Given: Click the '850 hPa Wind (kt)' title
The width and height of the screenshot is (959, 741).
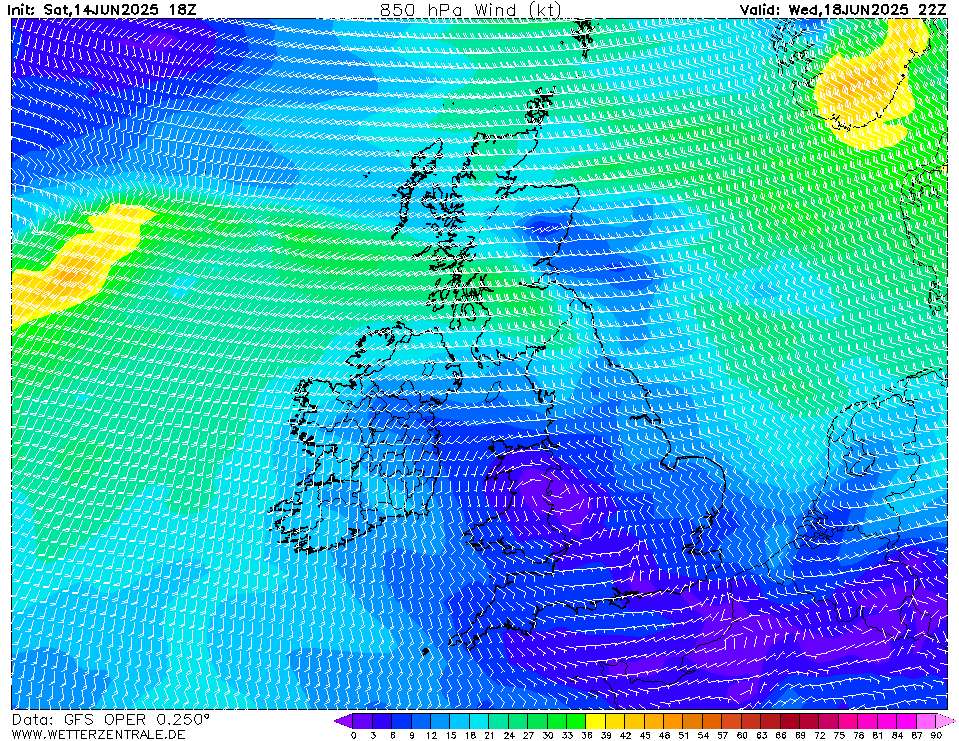Looking at the screenshot, I should 470,10.
